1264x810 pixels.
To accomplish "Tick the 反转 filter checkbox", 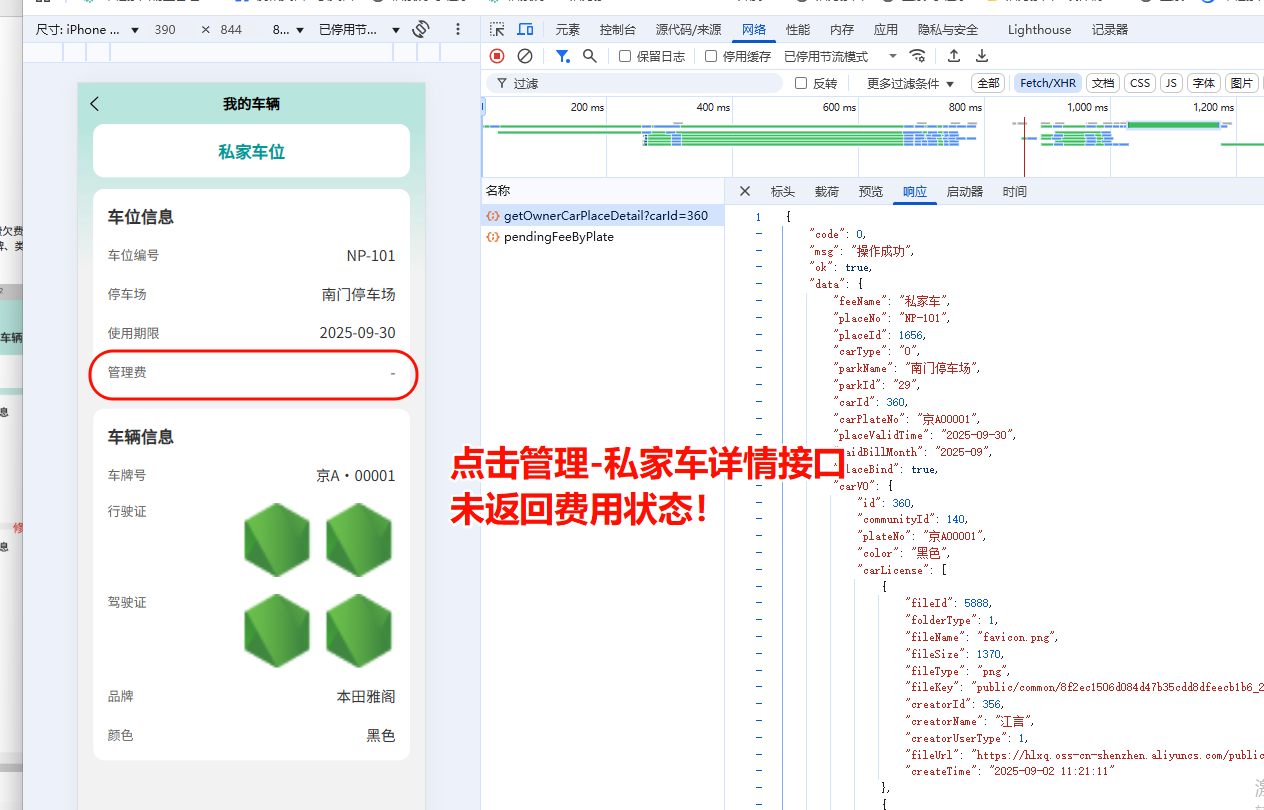I will 801,84.
